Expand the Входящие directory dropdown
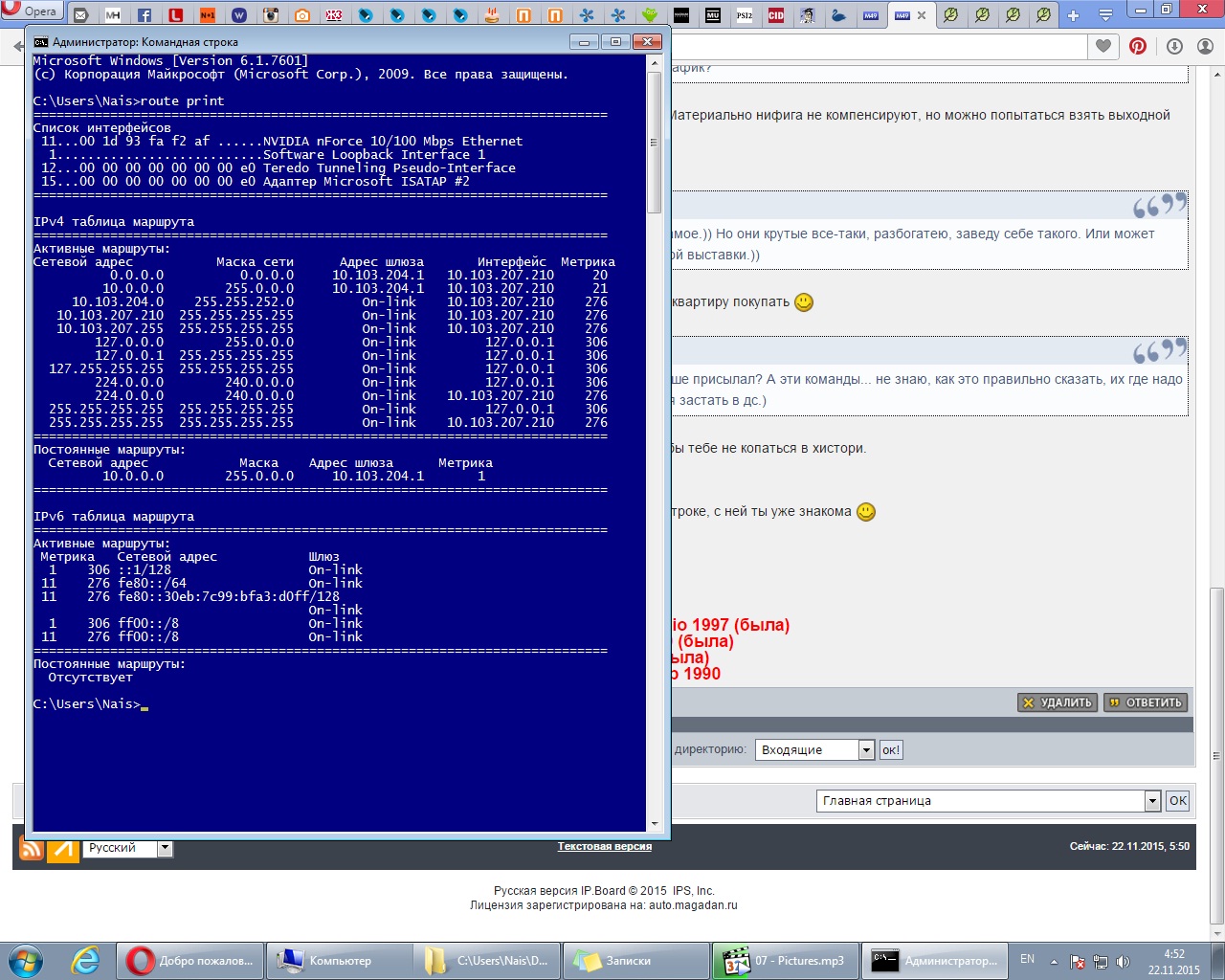The image size is (1225, 980). 866,750
